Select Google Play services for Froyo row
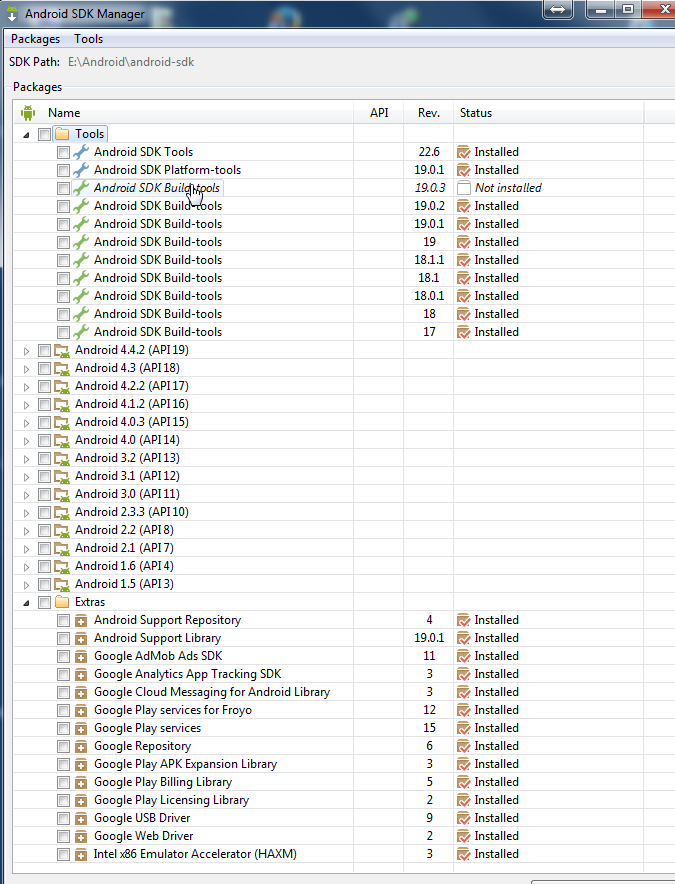 (x=328, y=710)
